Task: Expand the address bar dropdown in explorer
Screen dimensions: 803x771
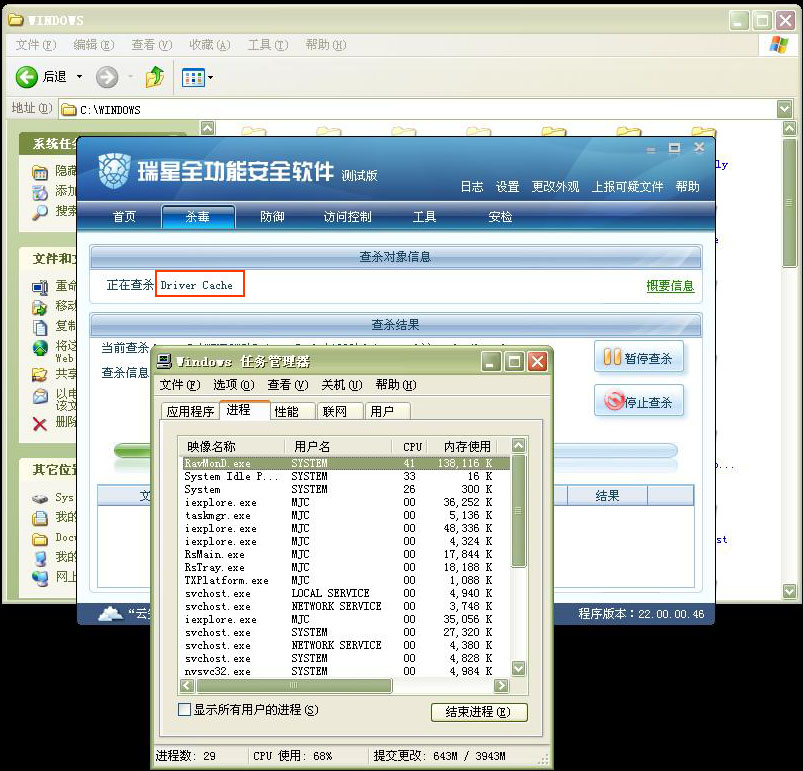Action: 784,109
